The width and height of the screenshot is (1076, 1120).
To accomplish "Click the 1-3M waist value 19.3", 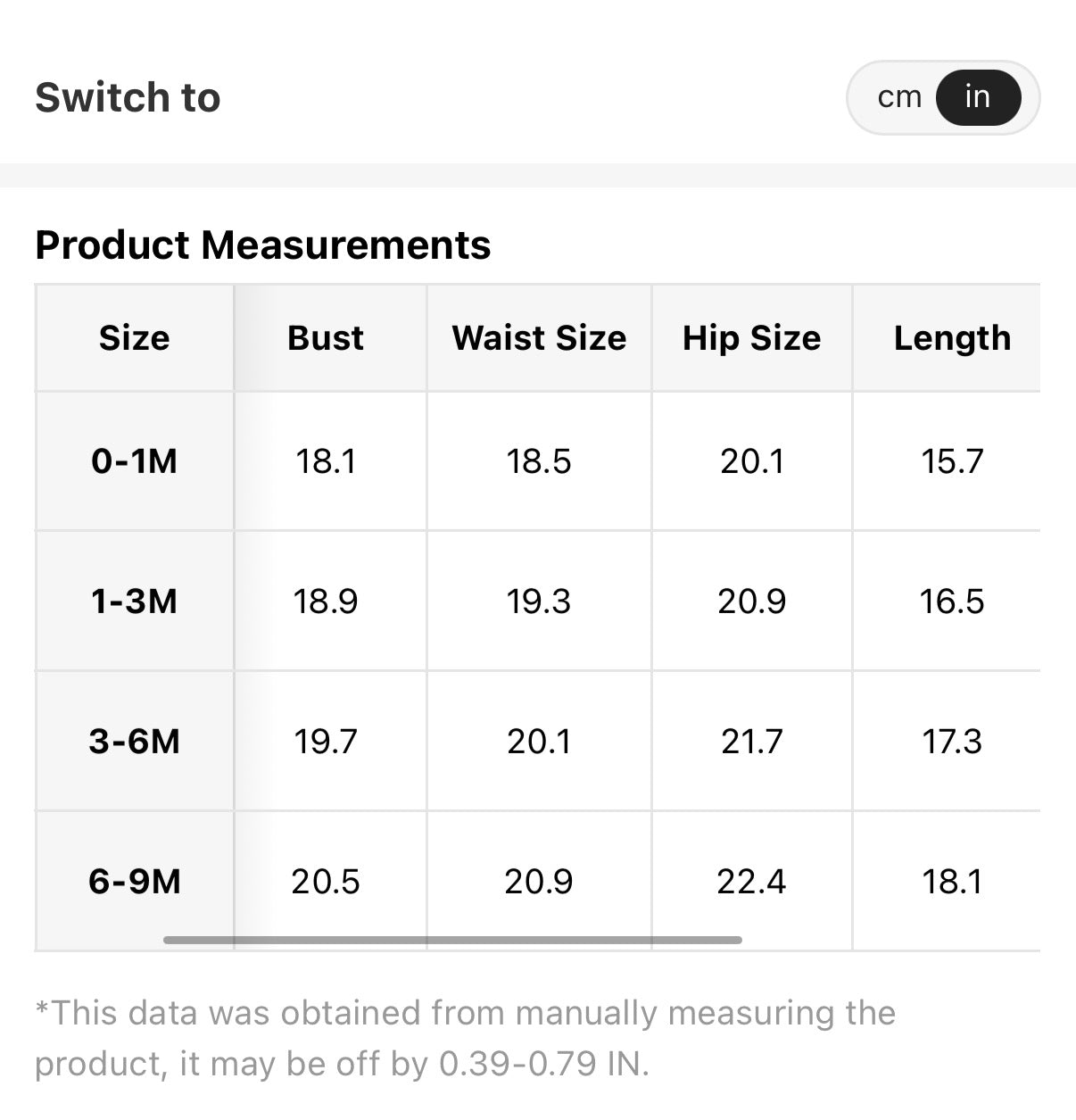I will coord(539,601).
